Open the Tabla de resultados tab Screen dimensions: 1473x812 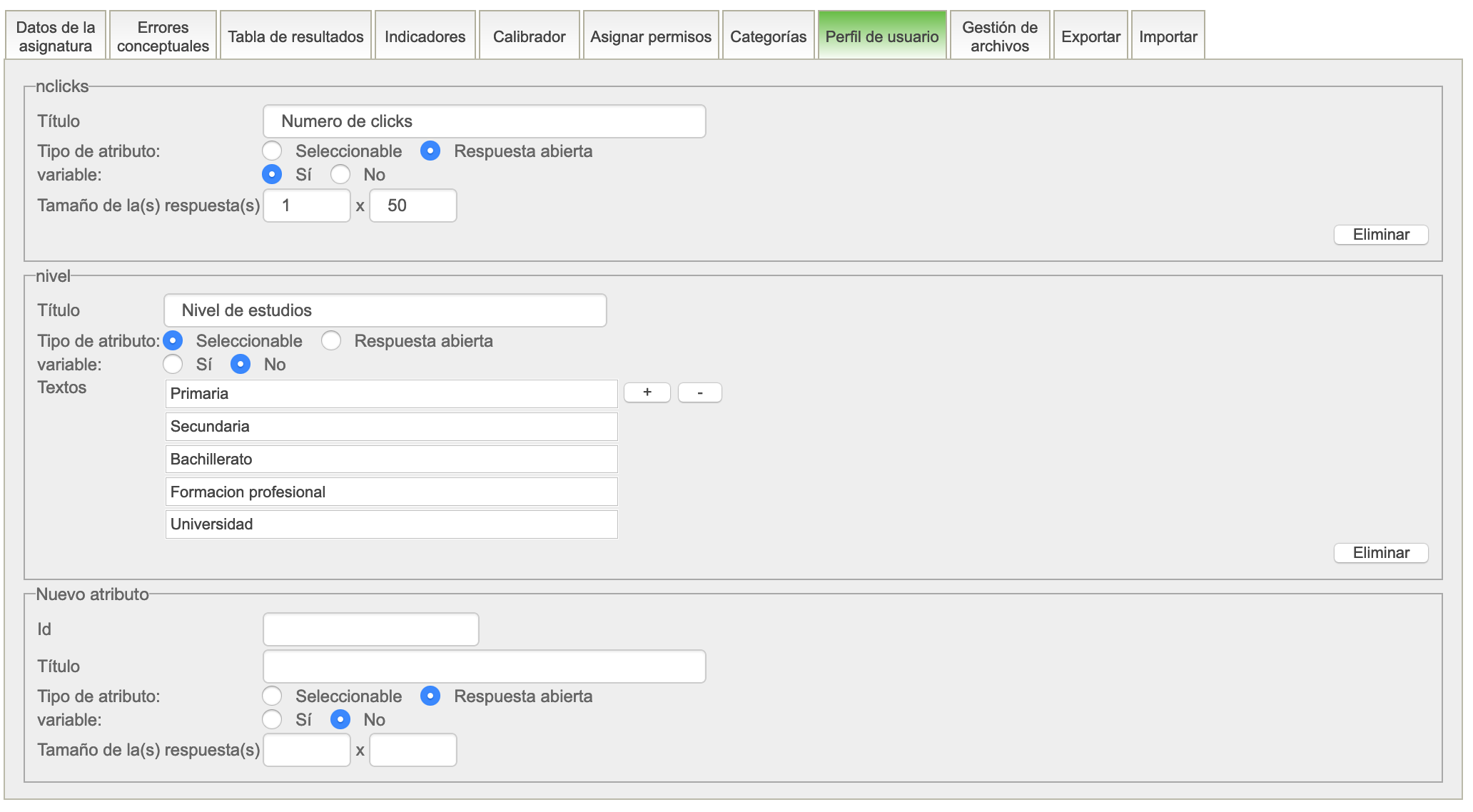pos(295,36)
